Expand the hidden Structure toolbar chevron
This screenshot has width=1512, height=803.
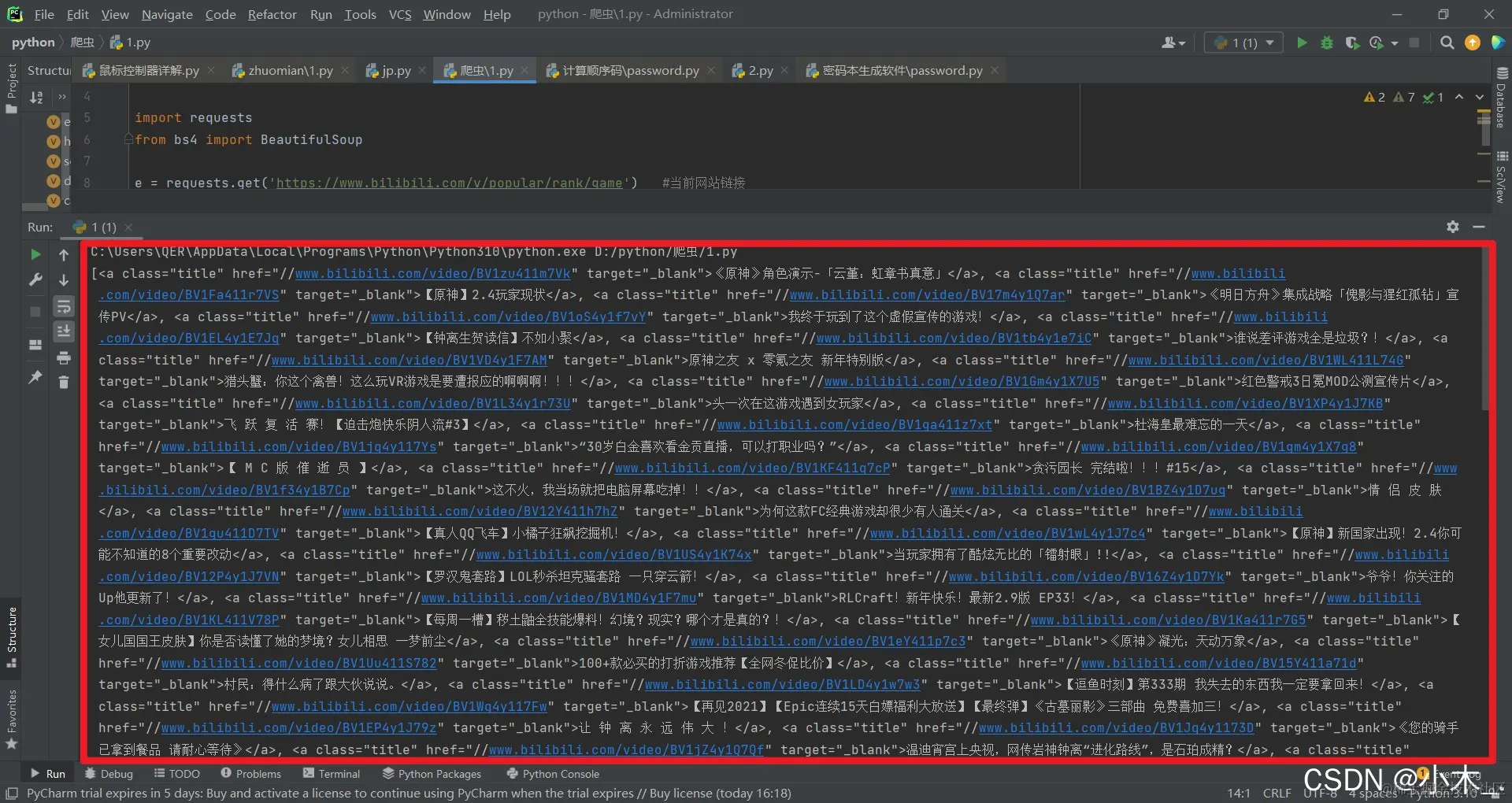pos(62,97)
